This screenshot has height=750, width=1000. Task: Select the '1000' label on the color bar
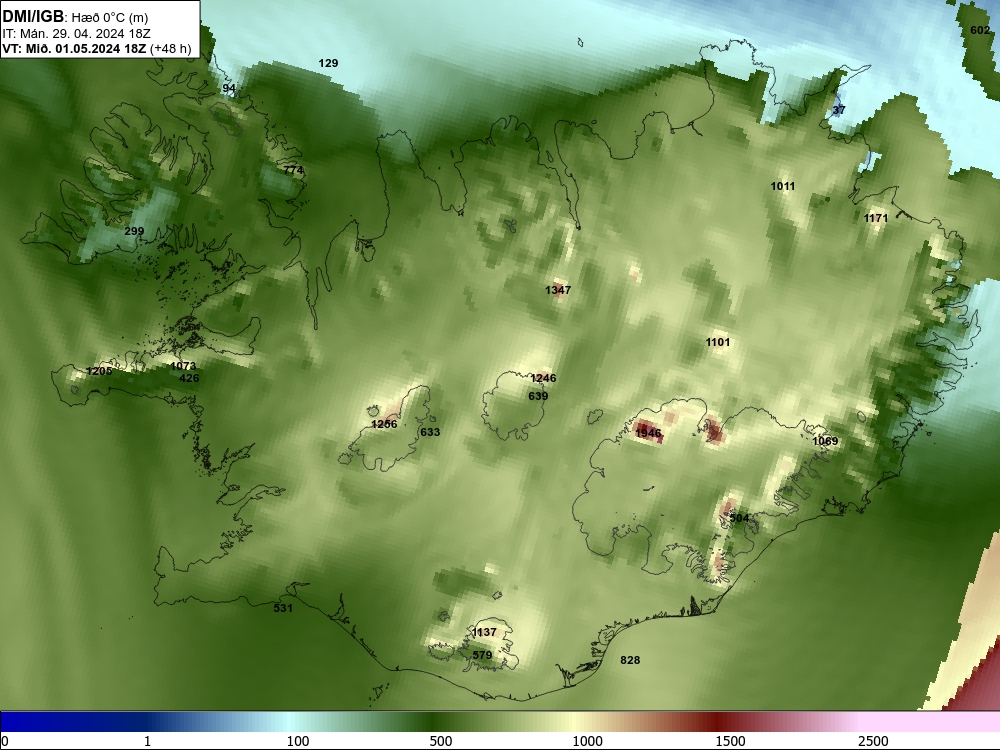point(587,741)
